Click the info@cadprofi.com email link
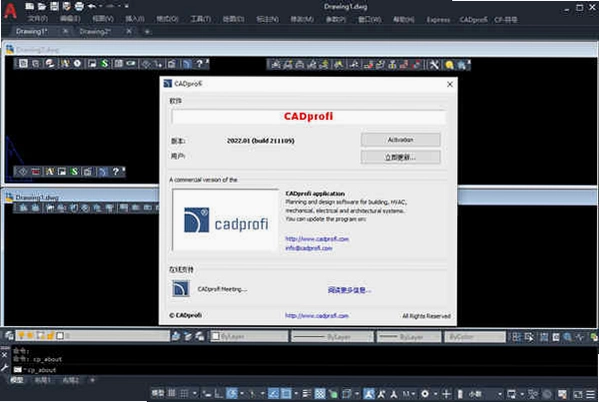The image size is (599, 402). click(x=309, y=248)
